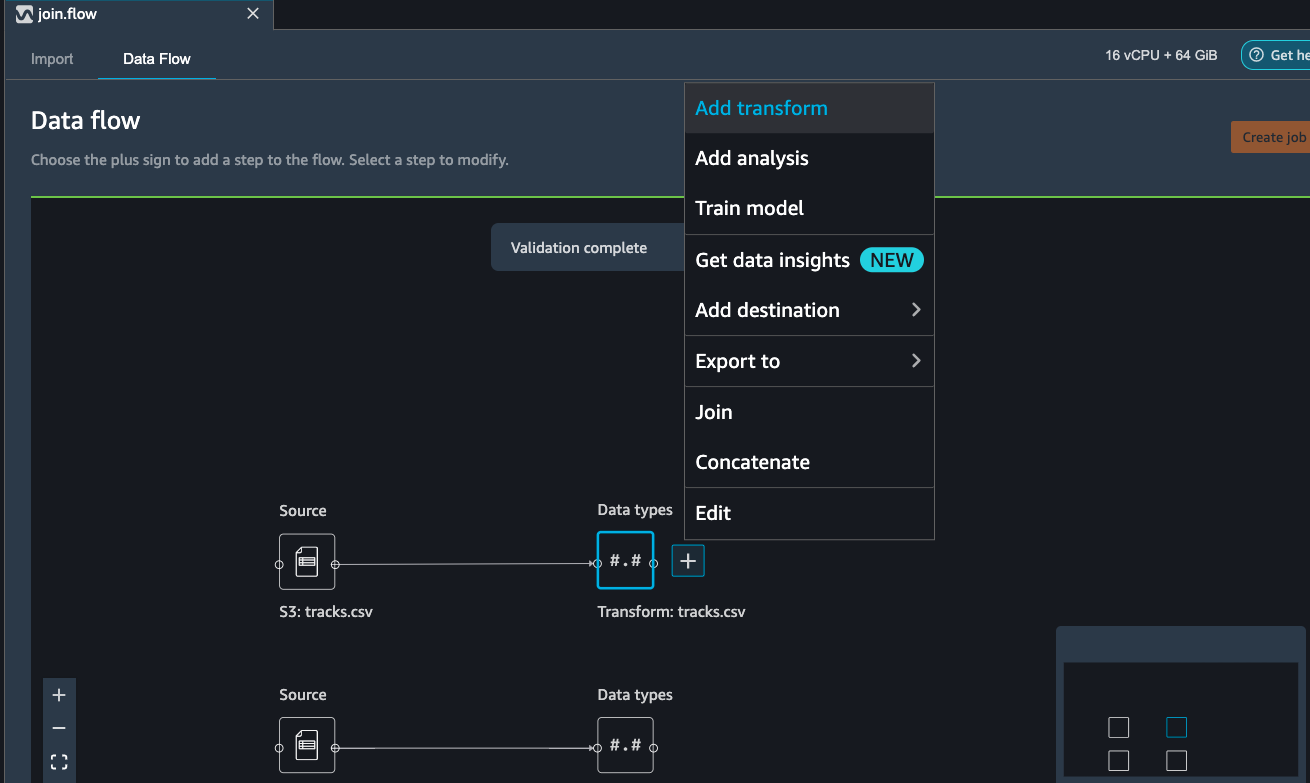Click the tracks.csv Source file node icon
Viewport: 1310px width, 783px height.
pos(307,562)
